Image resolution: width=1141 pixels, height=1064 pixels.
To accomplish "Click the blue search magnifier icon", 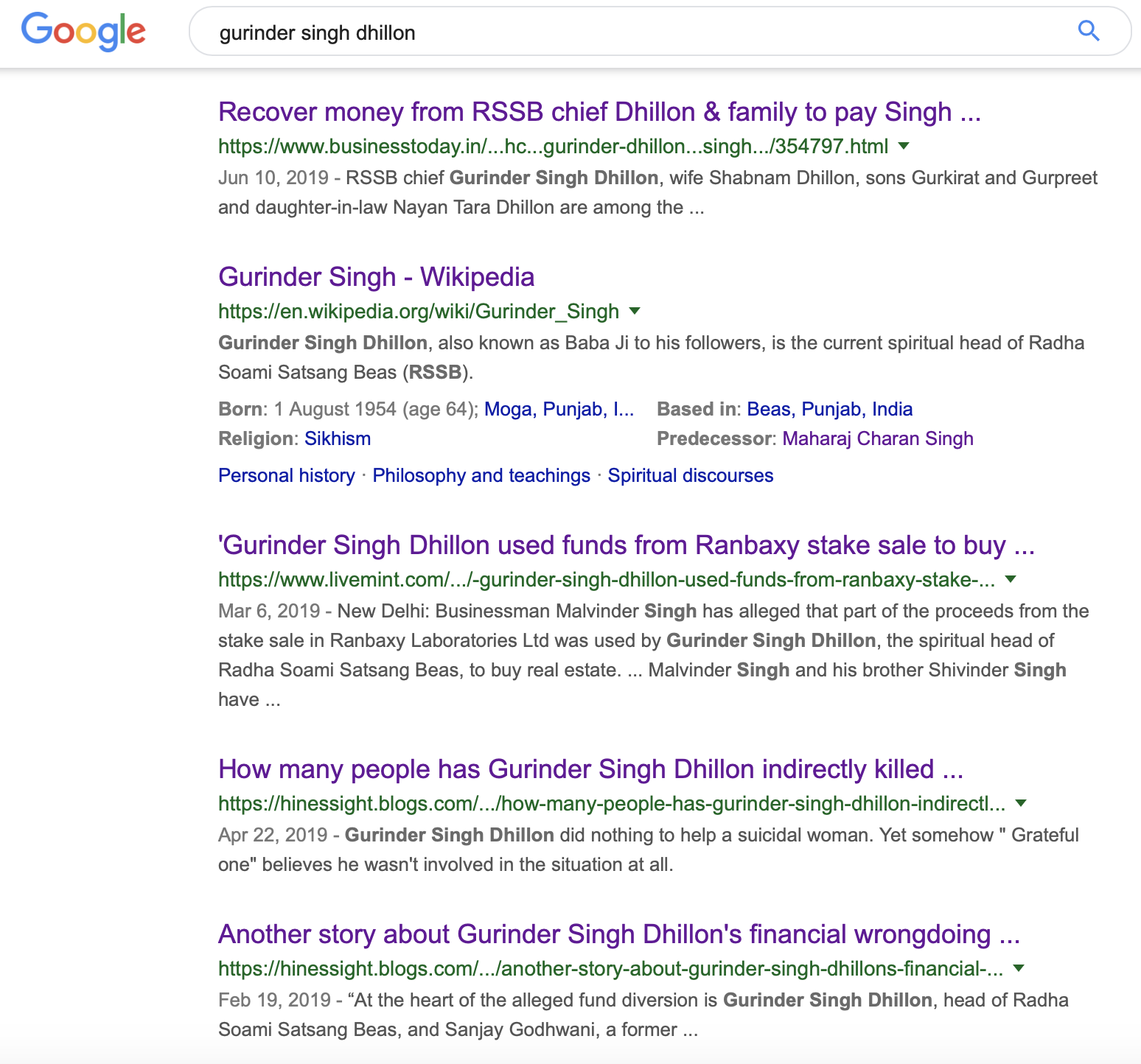I will [x=1088, y=31].
